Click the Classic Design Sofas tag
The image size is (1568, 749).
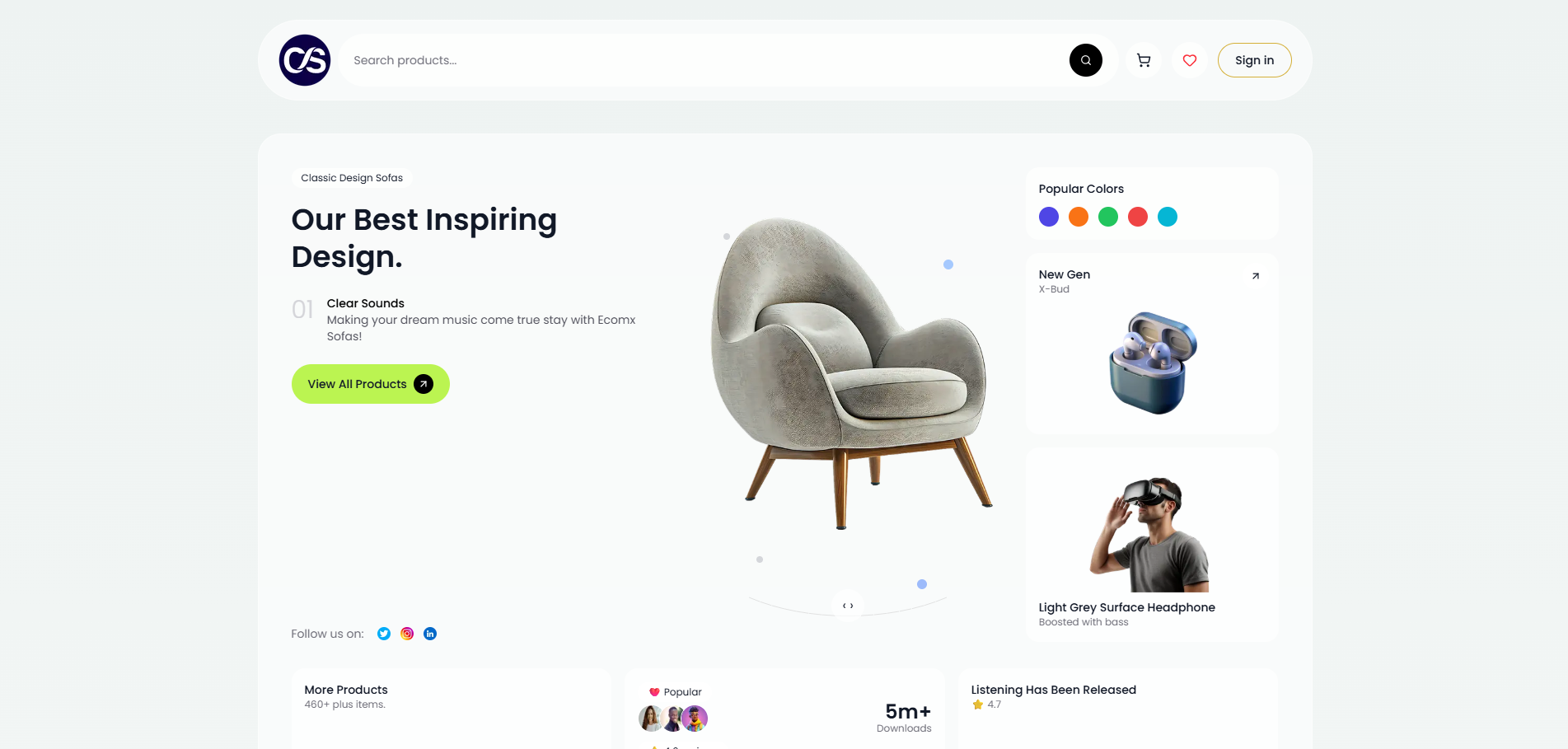click(x=352, y=178)
